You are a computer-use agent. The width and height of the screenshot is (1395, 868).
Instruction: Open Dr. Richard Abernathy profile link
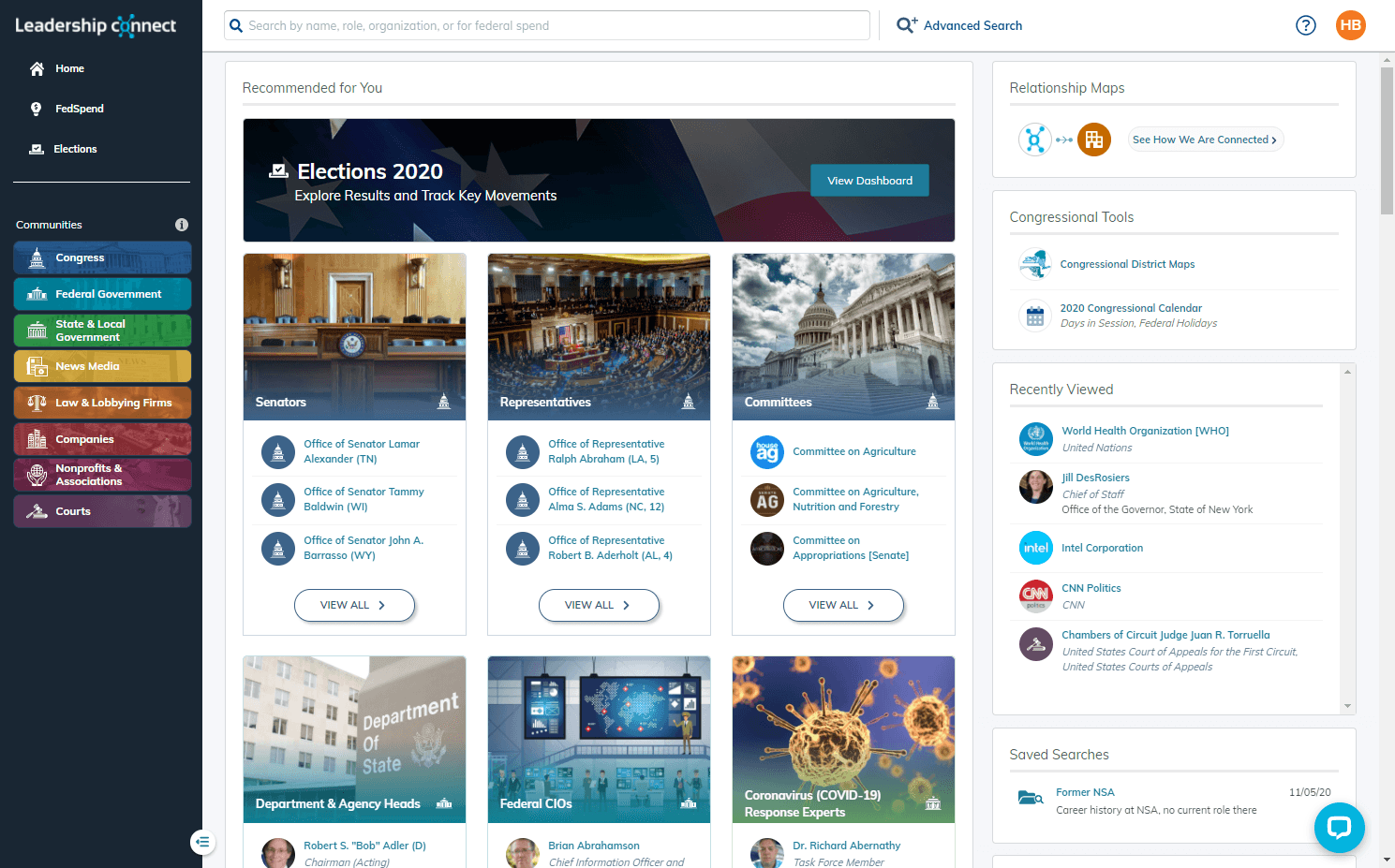(846, 846)
